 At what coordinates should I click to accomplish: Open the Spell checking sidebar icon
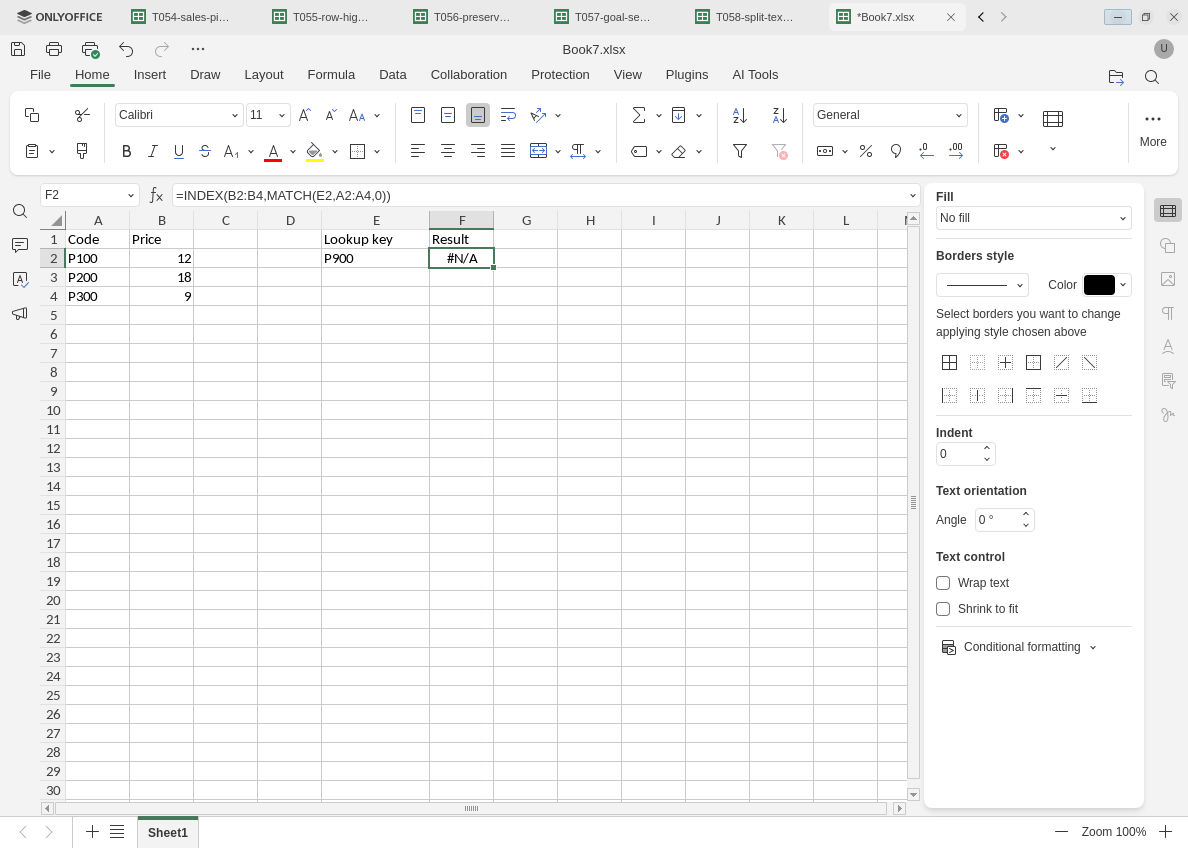click(20, 279)
